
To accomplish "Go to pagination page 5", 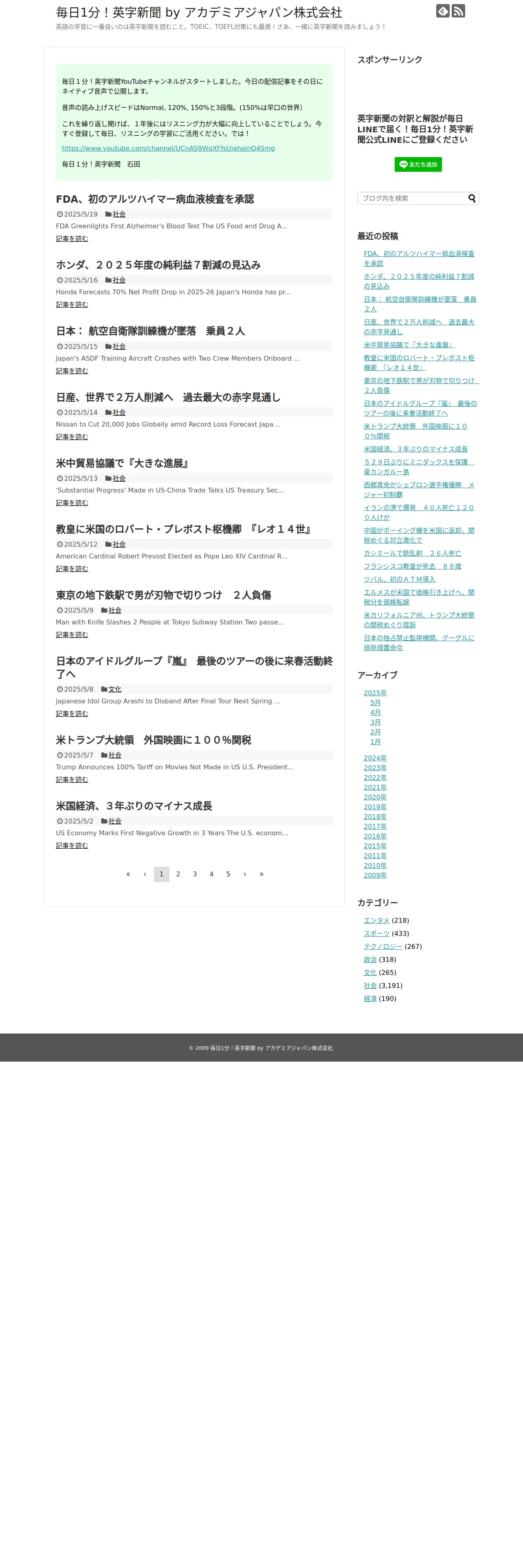I will (229, 874).
